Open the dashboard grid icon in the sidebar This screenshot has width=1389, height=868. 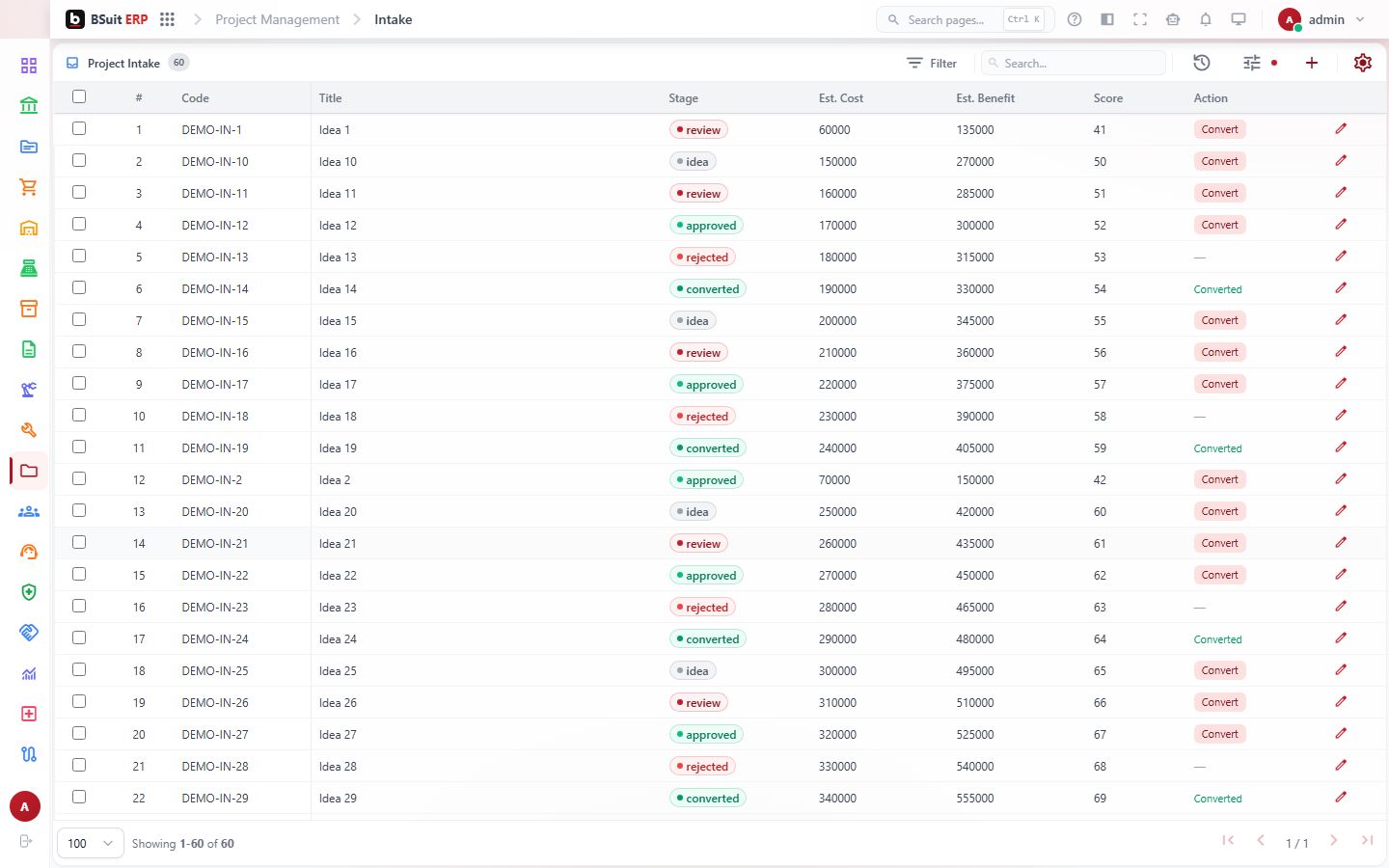click(29, 66)
